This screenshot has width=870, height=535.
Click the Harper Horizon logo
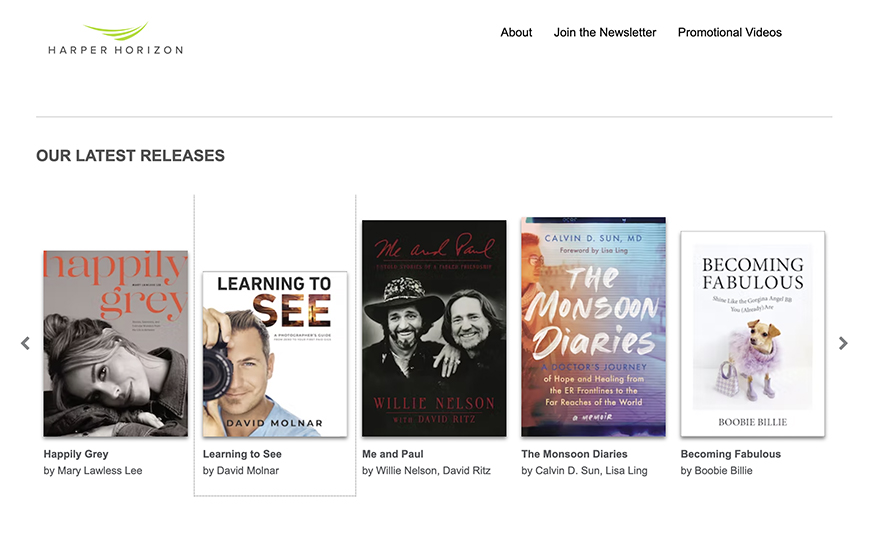(115, 38)
